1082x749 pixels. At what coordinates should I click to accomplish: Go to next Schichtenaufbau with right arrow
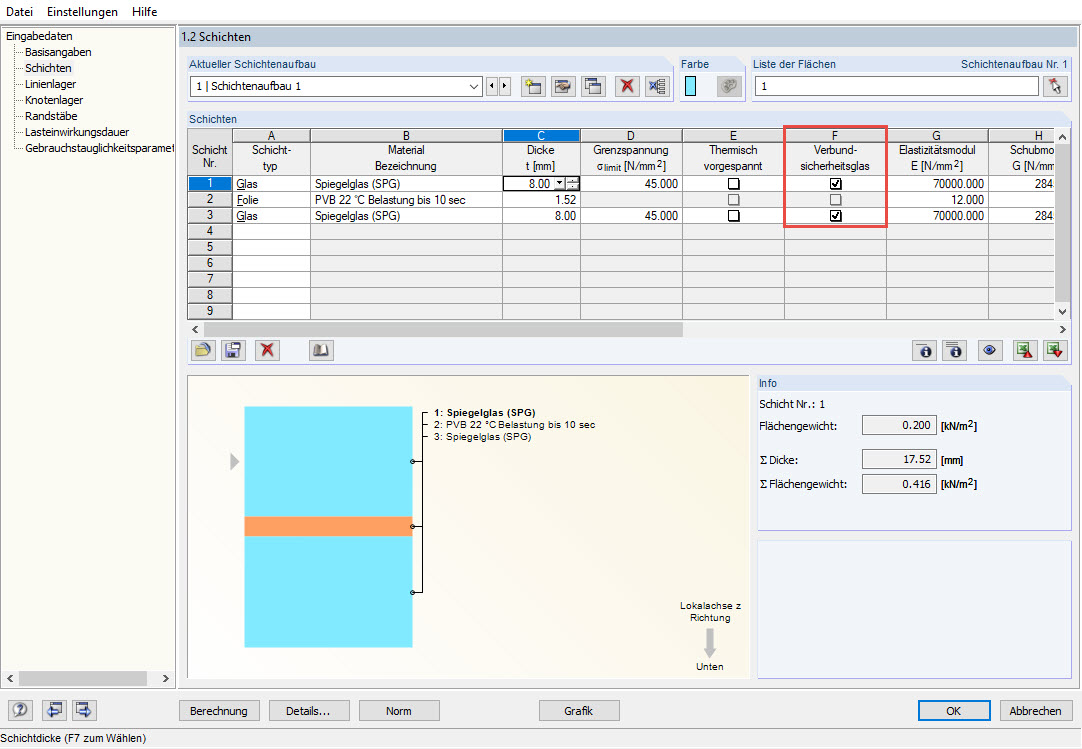(x=504, y=86)
